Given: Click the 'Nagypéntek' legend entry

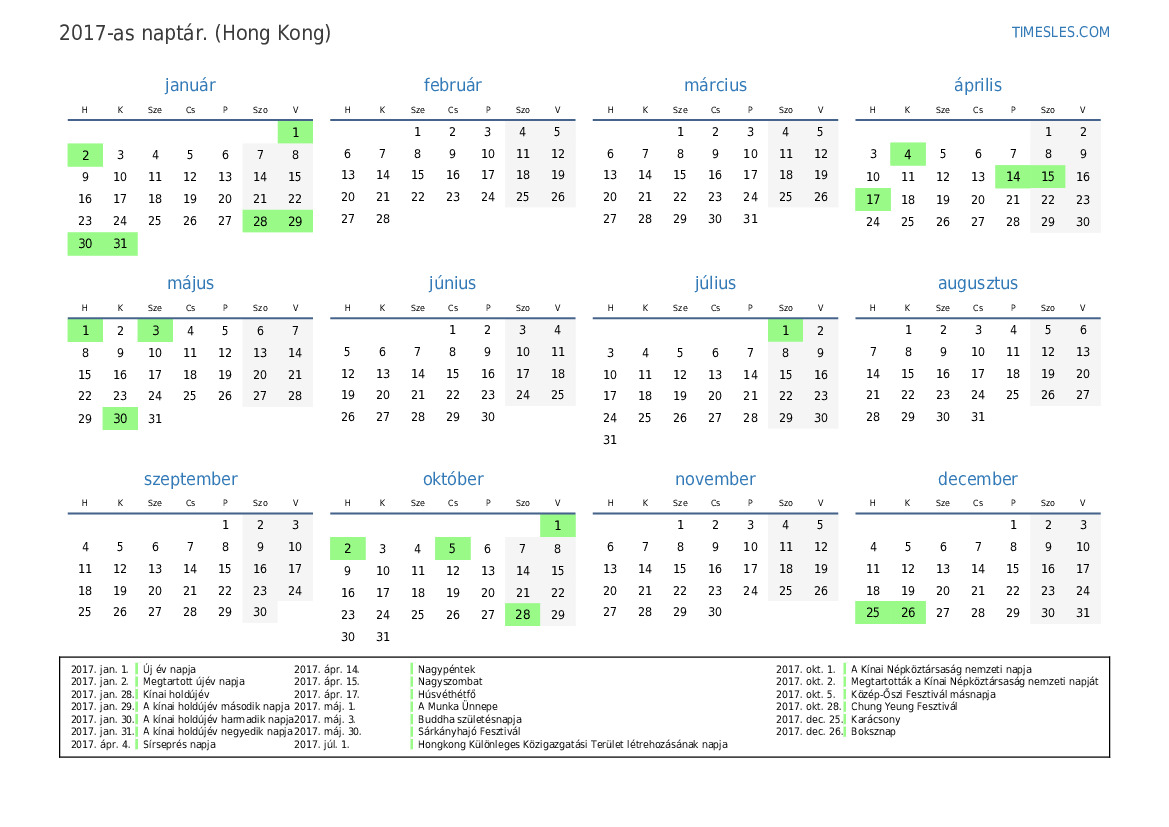Looking at the screenshot, I should 446,670.
